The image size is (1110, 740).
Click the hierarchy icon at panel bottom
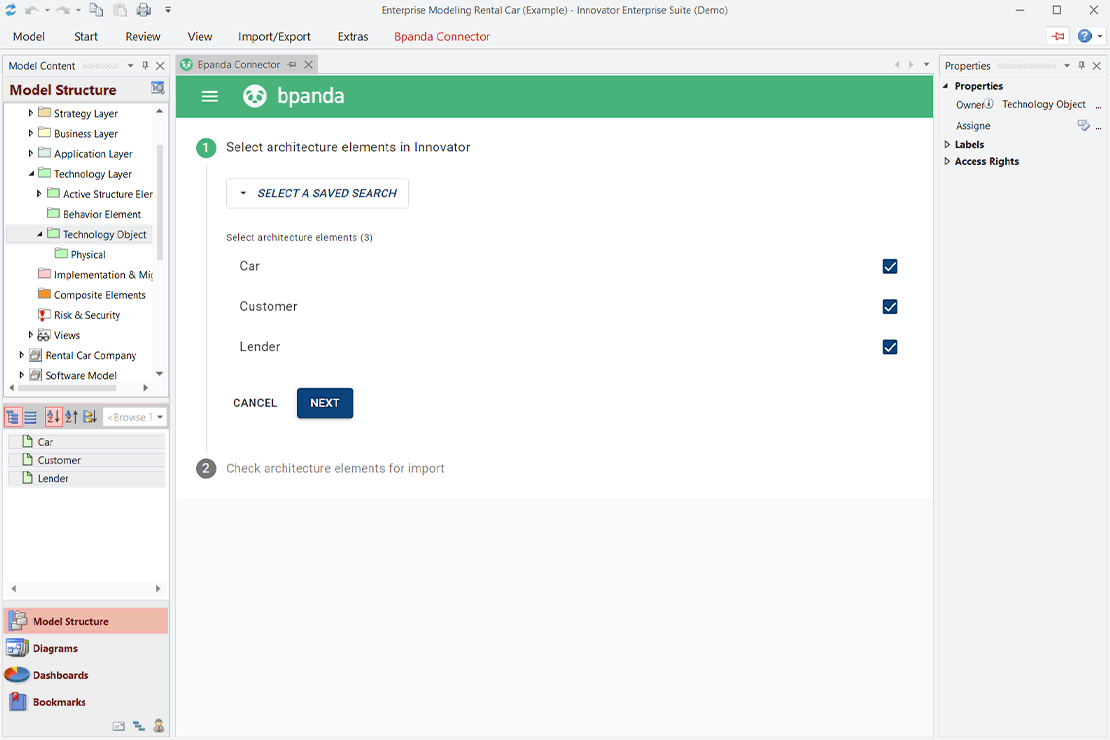139,726
